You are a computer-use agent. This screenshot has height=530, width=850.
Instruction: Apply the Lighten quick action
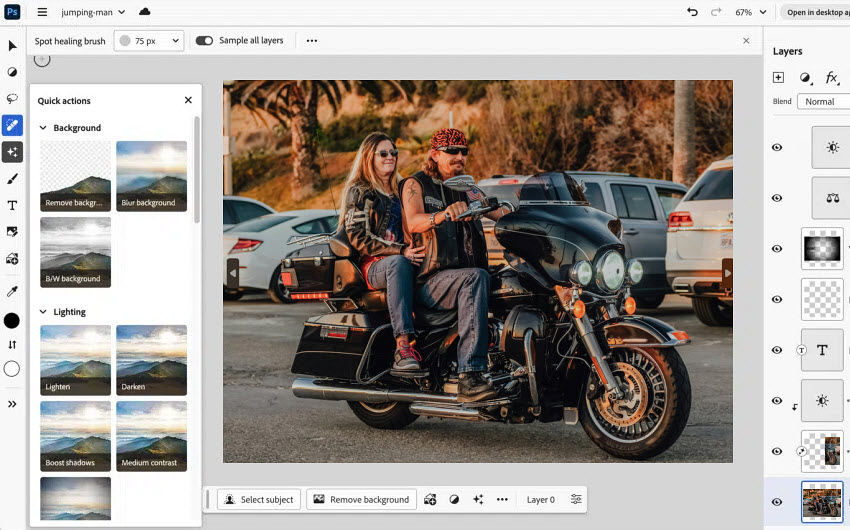pos(75,360)
